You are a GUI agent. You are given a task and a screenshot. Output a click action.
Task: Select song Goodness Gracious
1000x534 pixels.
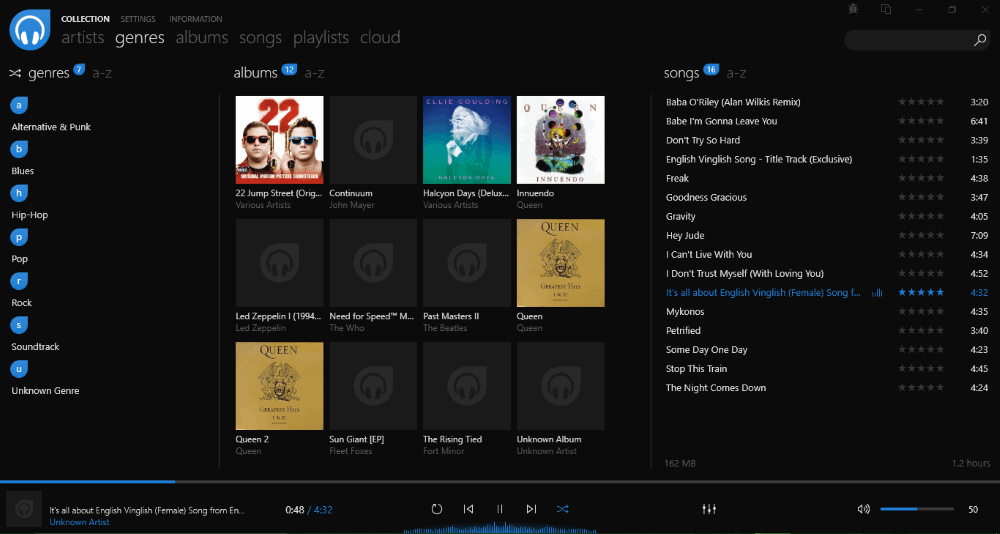[x=706, y=198]
